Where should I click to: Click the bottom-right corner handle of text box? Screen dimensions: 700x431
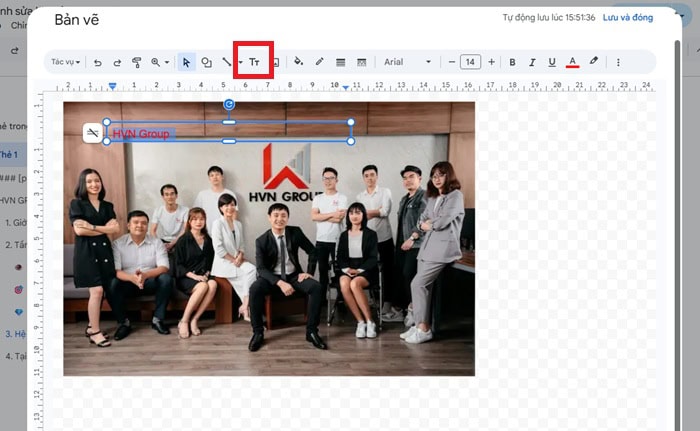(x=351, y=141)
